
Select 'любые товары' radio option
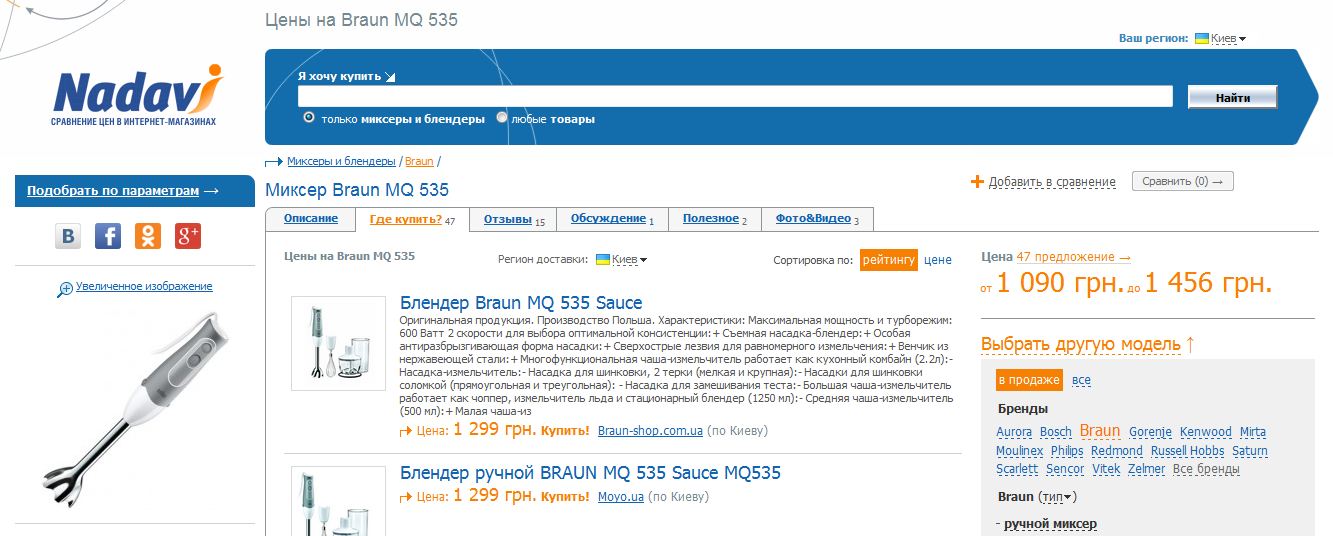pyautogui.click(x=502, y=118)
